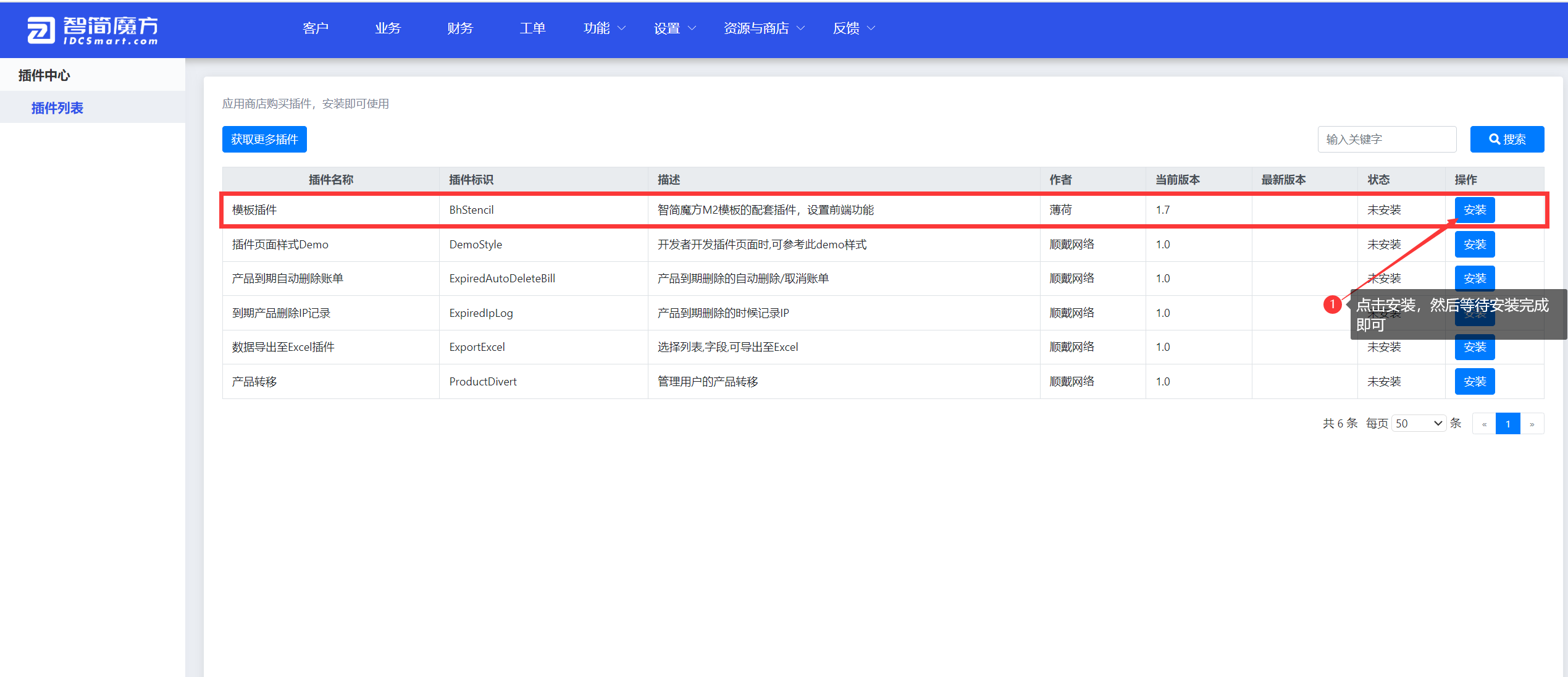1568x677 pixels.
Task: Install the 数据导出至Excel插件 plugin
Action: coord(1475,347)
